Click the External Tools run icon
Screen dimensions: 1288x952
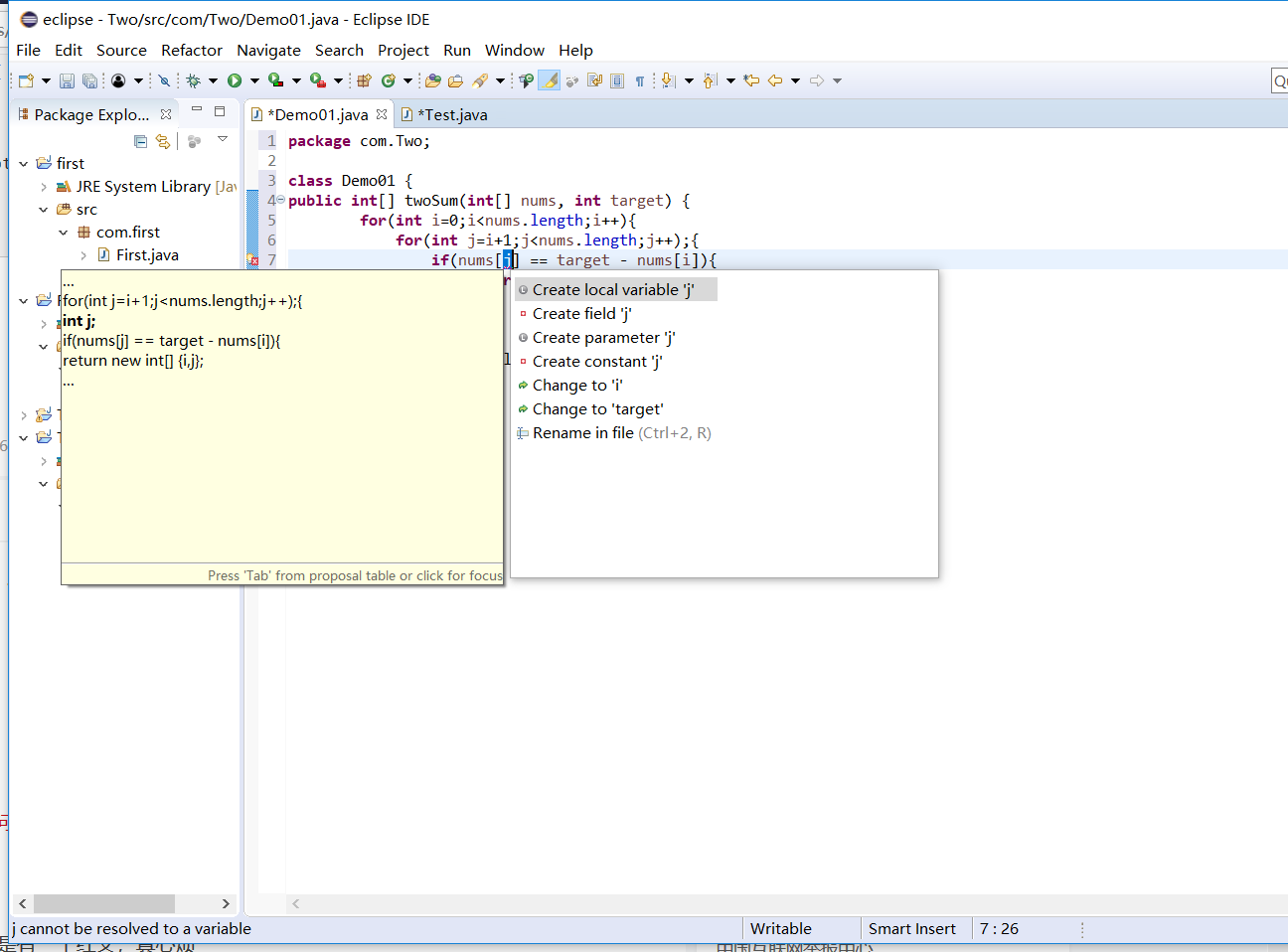click(318, 80)
